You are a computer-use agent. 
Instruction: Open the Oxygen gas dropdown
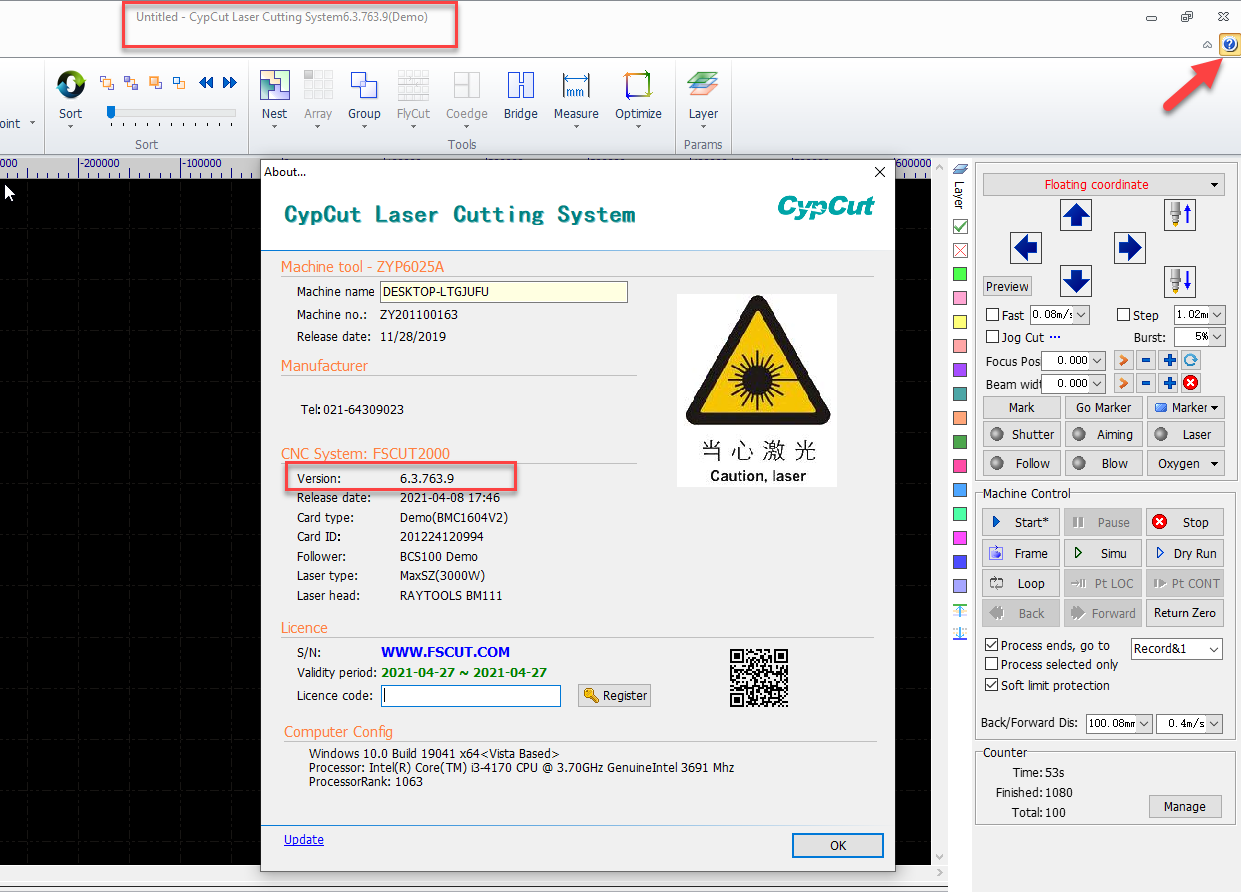click(x=1186, y=463)
